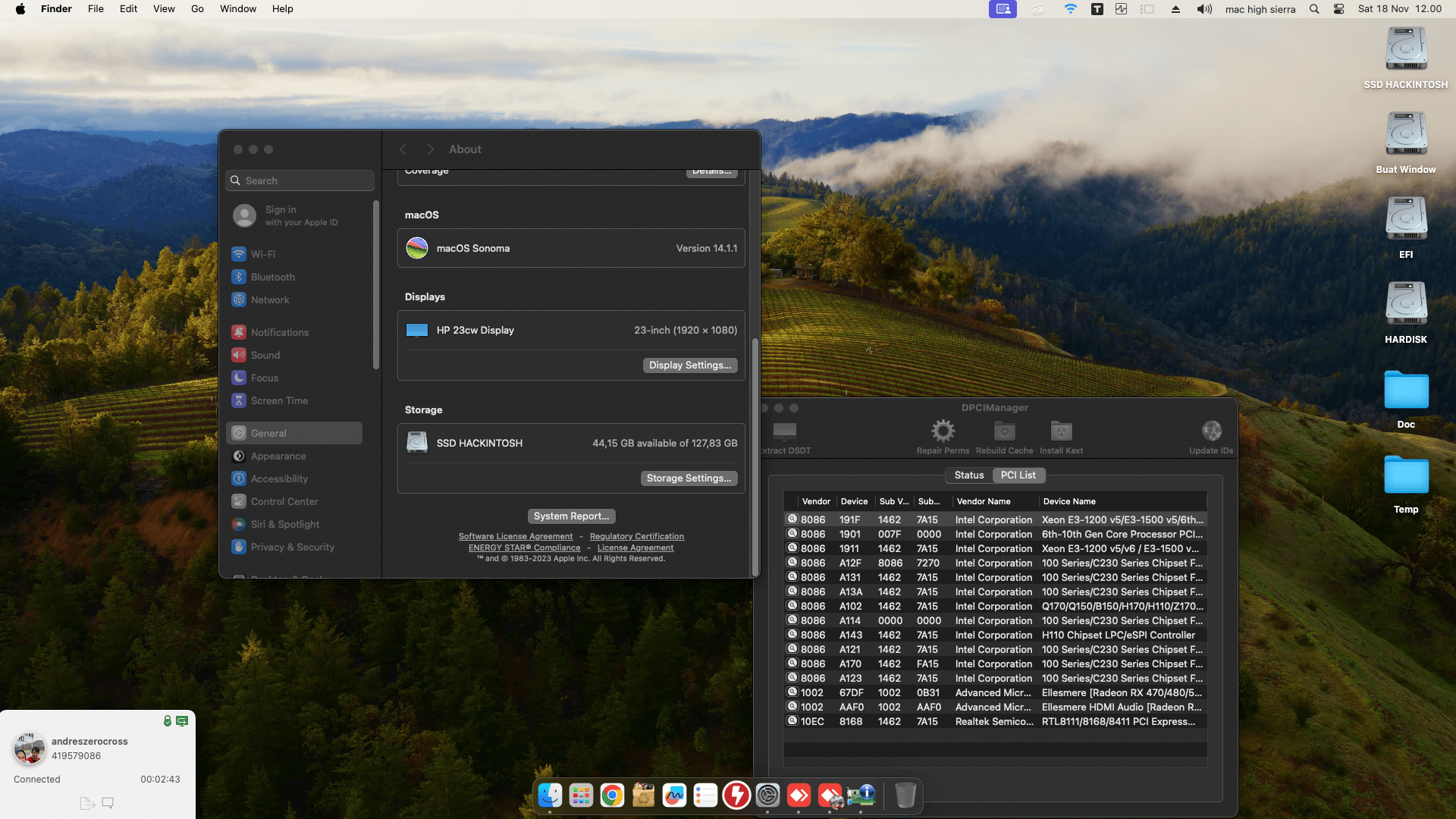Open Launchpad from the Dock
This screenshot has width=1456, height=819.
[581, 795]
